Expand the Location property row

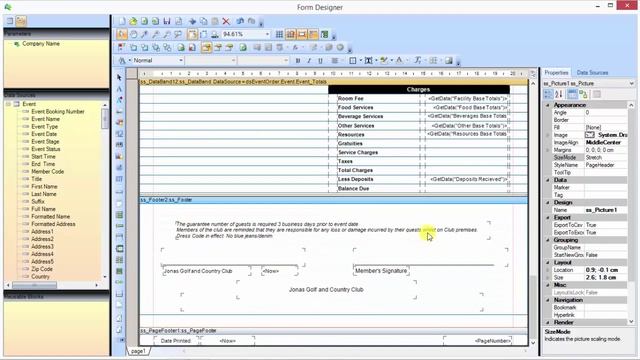point(548,270)
